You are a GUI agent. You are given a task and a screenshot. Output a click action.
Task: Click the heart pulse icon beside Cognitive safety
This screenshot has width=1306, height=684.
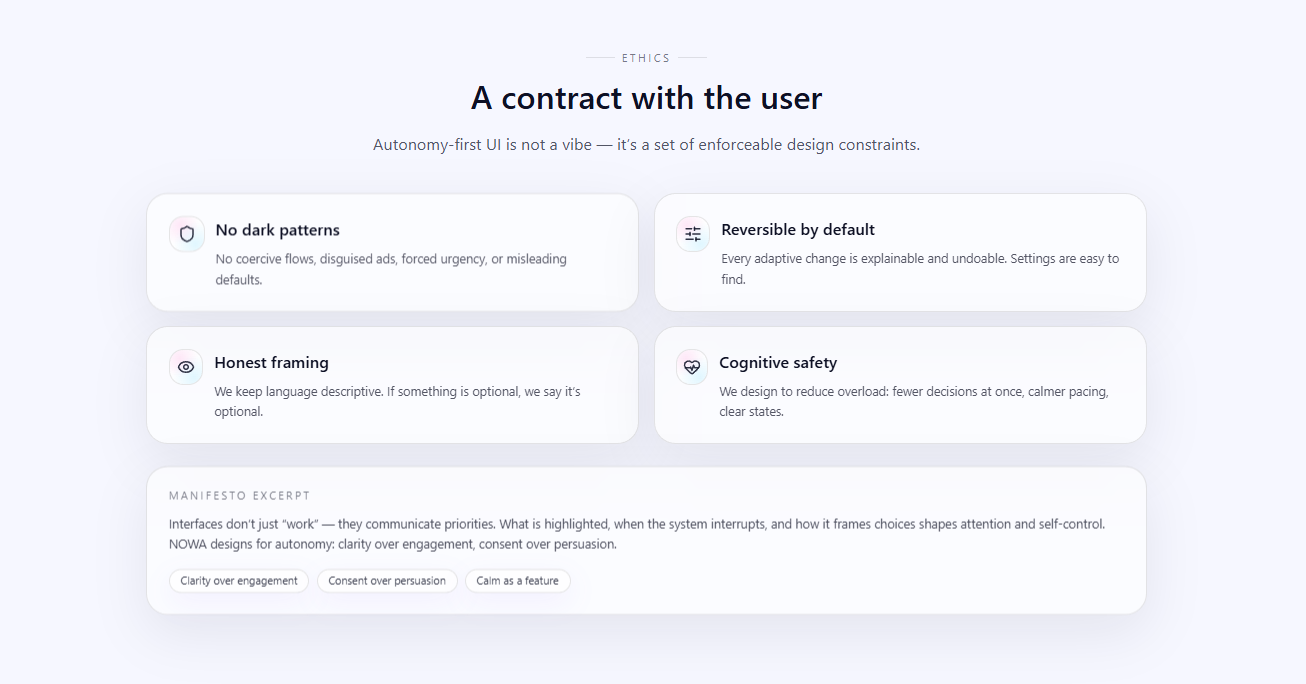click(x=691, y=367)
